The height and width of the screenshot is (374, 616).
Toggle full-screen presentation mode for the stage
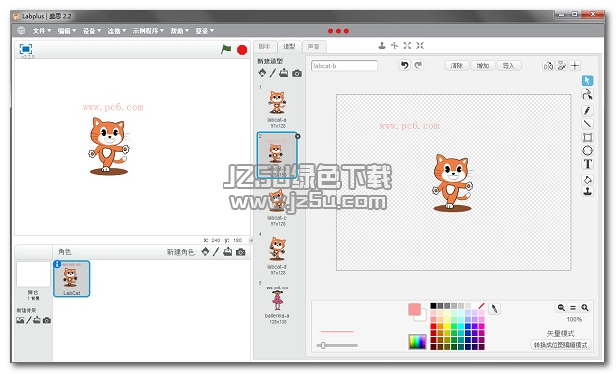pyautogui.click(x=26, y=49)
